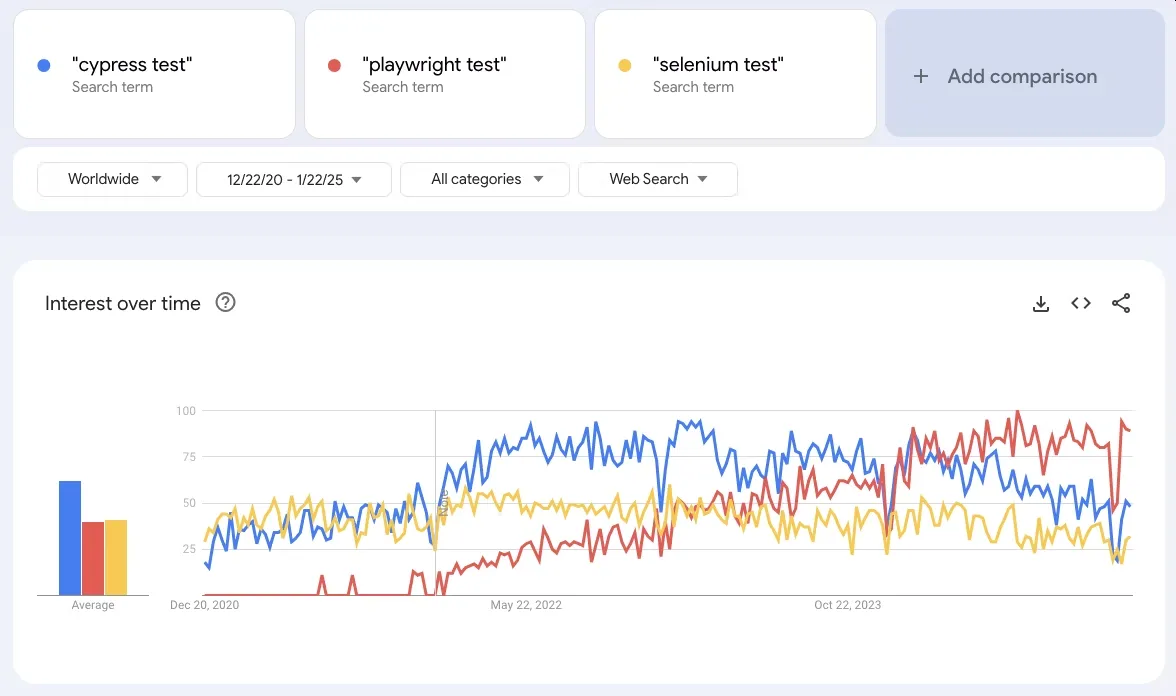Open the 12/22/20 - 1/22/25 date range dropdown
Image resolution: width=1176 pixels, height=696 pixels.
[x=294, y=179]
